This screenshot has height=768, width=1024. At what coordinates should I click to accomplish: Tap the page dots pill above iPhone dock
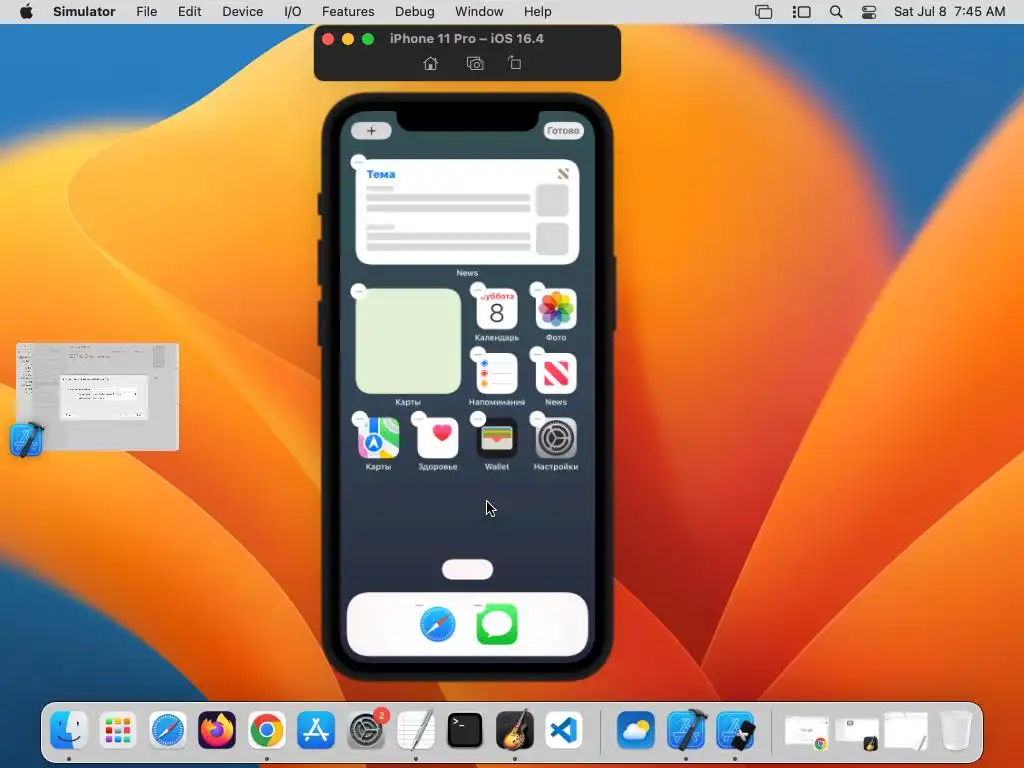468,569
